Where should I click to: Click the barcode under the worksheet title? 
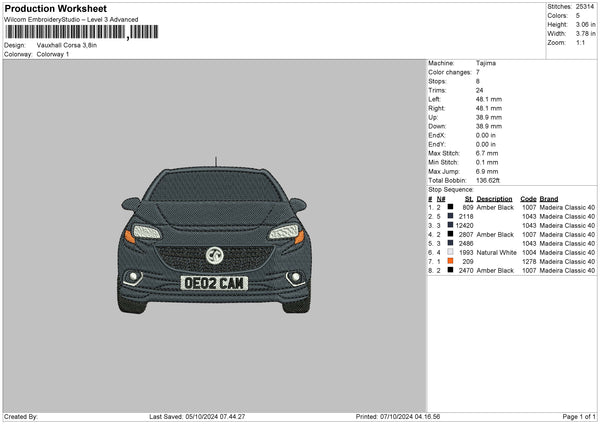coord(66,32)
